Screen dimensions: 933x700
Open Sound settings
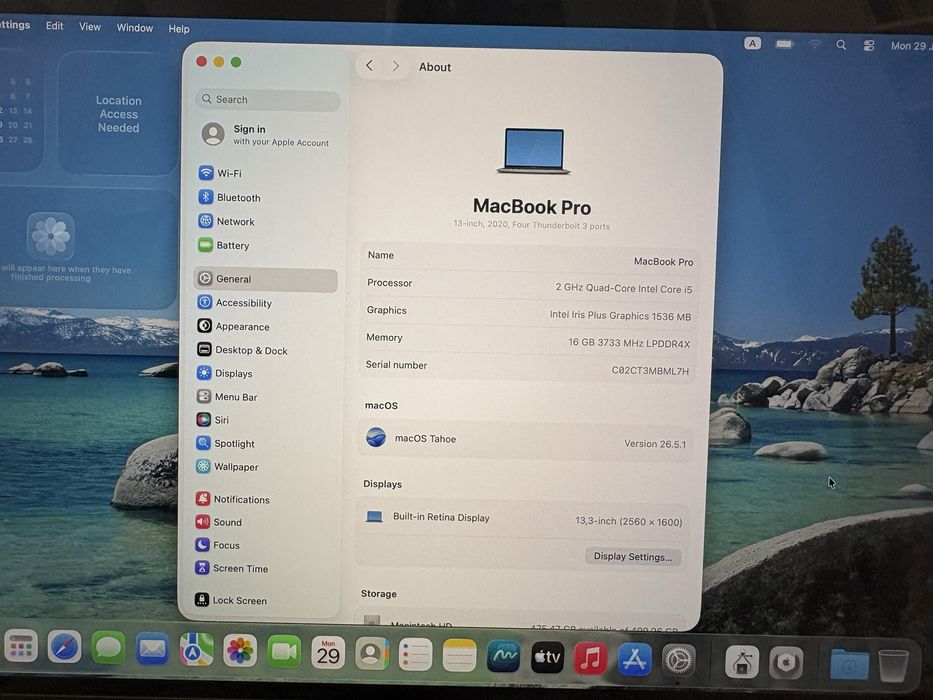[x=218, y=522]
